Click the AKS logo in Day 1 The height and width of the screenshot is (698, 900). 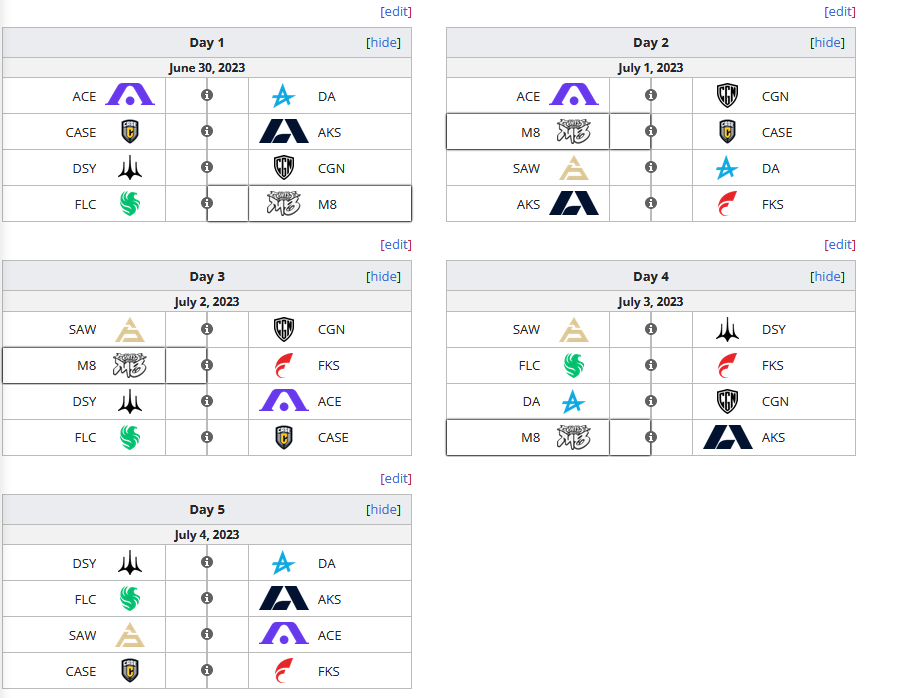tap(284, 132)
